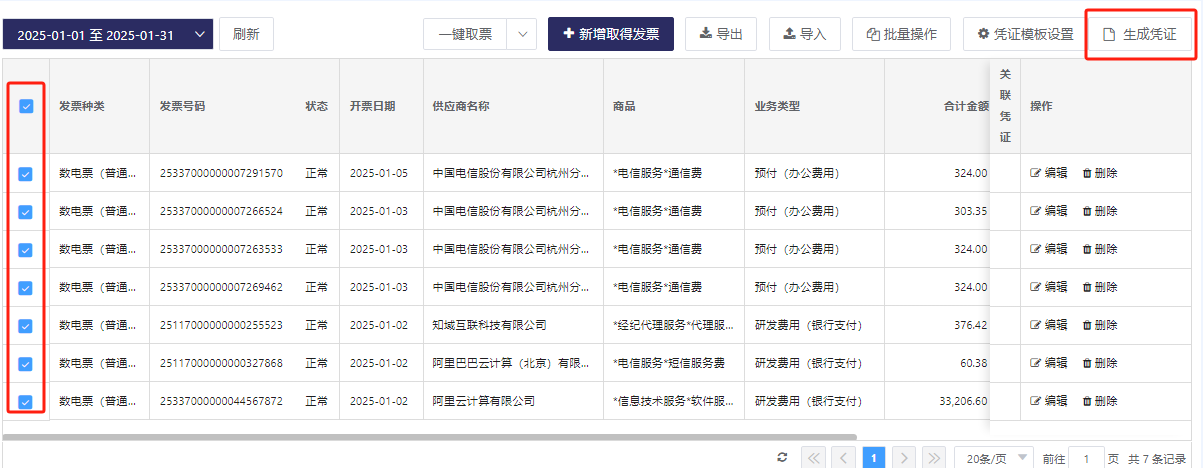Click the page number input field

coord(1086,458)
